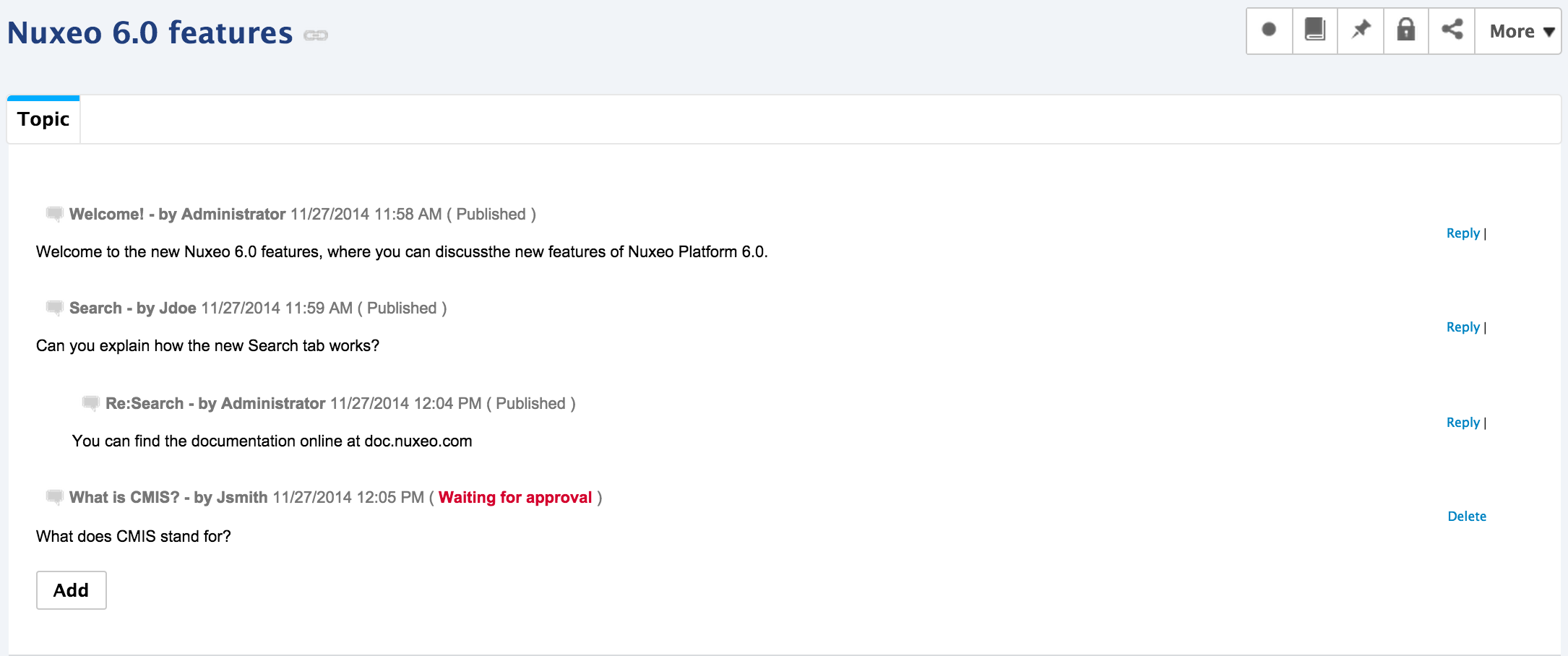This screenshot has width=1568, height=656.
Task: Click the Waiting for approval status text
Action: 515,498
